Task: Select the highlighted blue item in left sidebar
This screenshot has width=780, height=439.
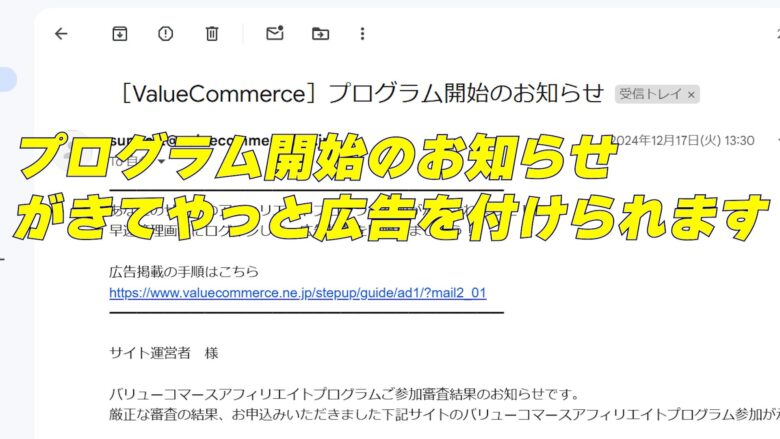Action: [7, 80]
